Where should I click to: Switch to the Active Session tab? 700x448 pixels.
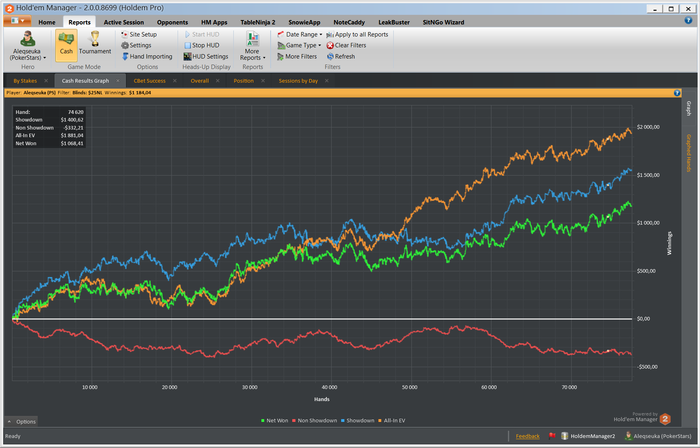[x=124, y=22]
